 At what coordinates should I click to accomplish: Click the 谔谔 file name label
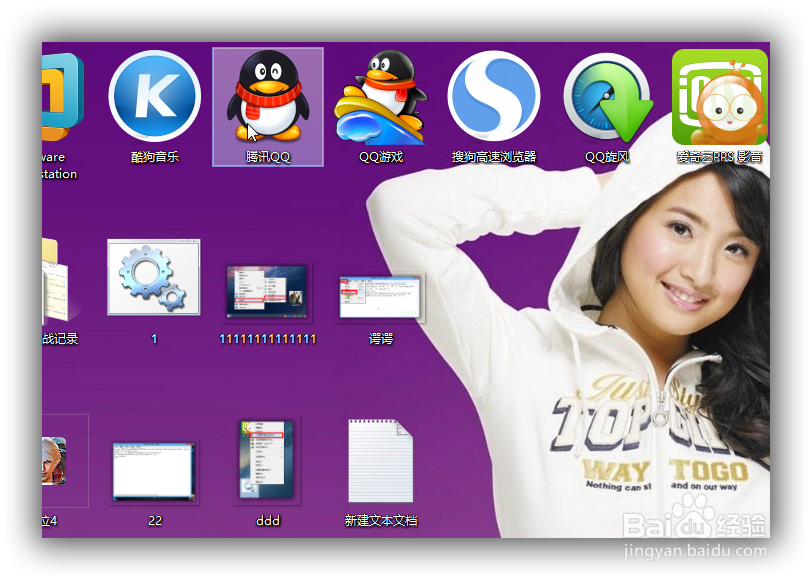tap(381, 339)
